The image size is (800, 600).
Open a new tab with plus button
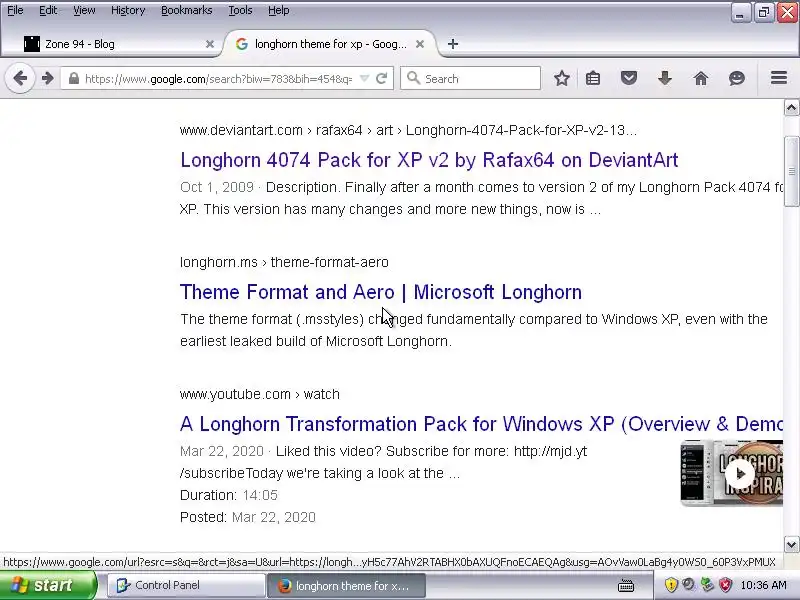[453, 44]
